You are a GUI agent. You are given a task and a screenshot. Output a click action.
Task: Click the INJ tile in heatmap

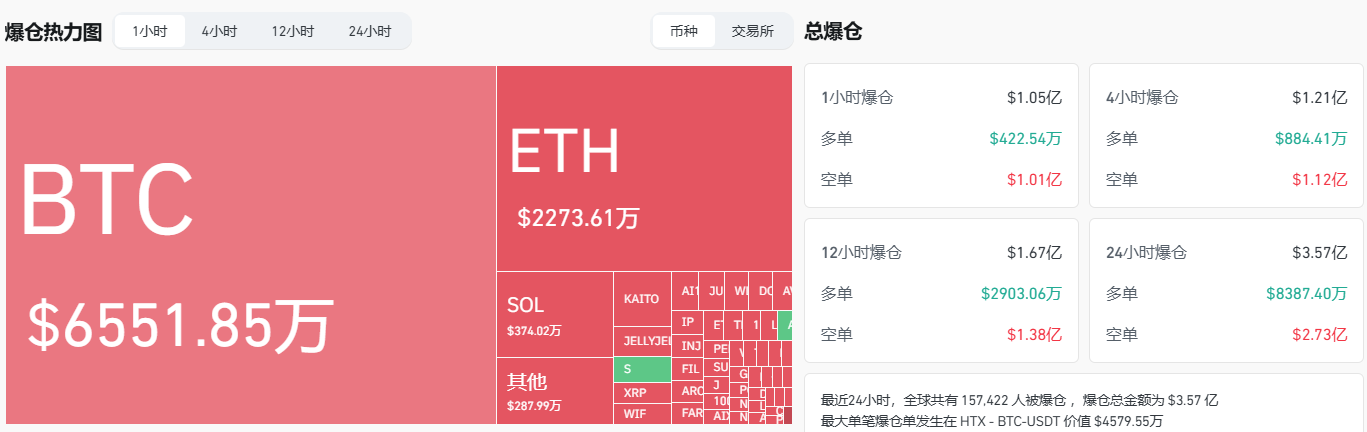click(690, 345)
